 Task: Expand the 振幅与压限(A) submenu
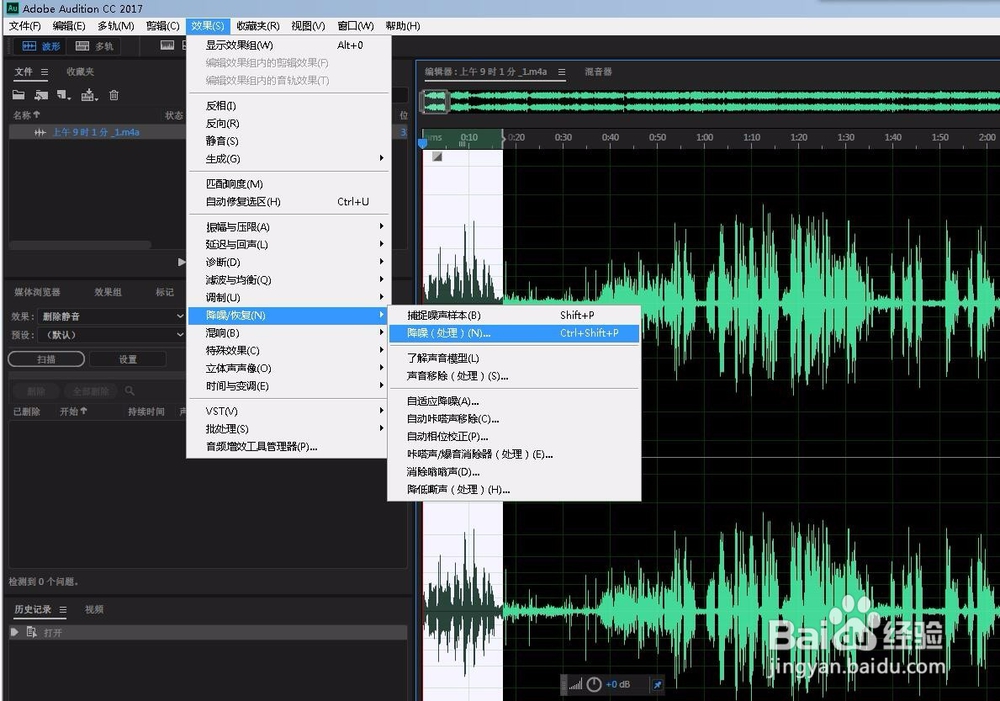(288, 227)
